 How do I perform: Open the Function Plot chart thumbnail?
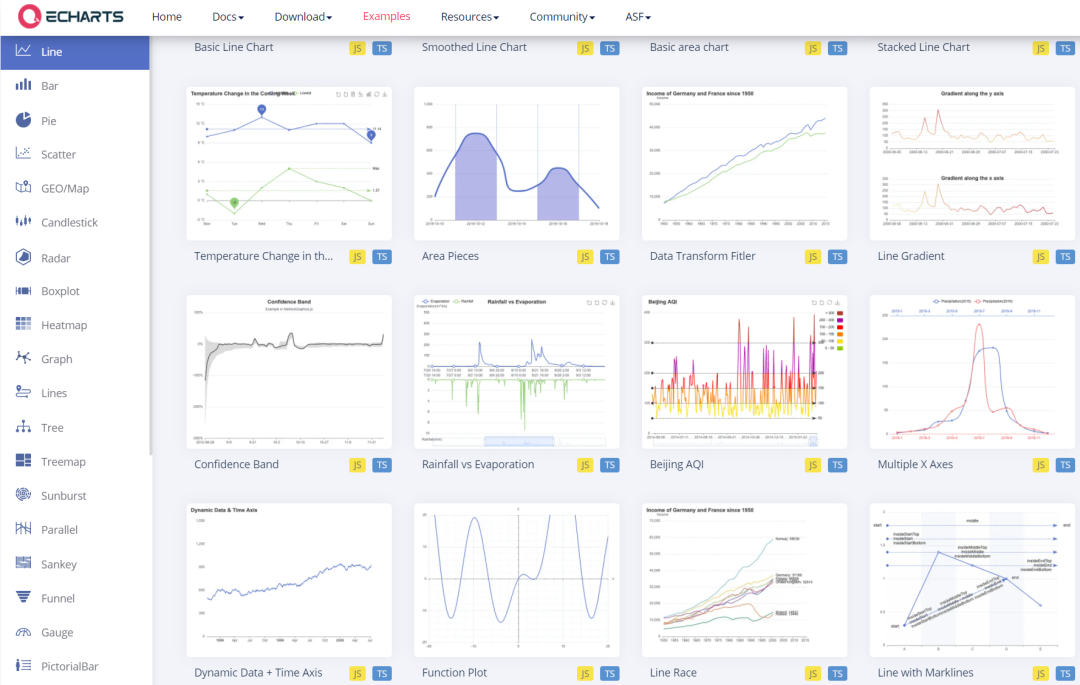tap(517, 580)
